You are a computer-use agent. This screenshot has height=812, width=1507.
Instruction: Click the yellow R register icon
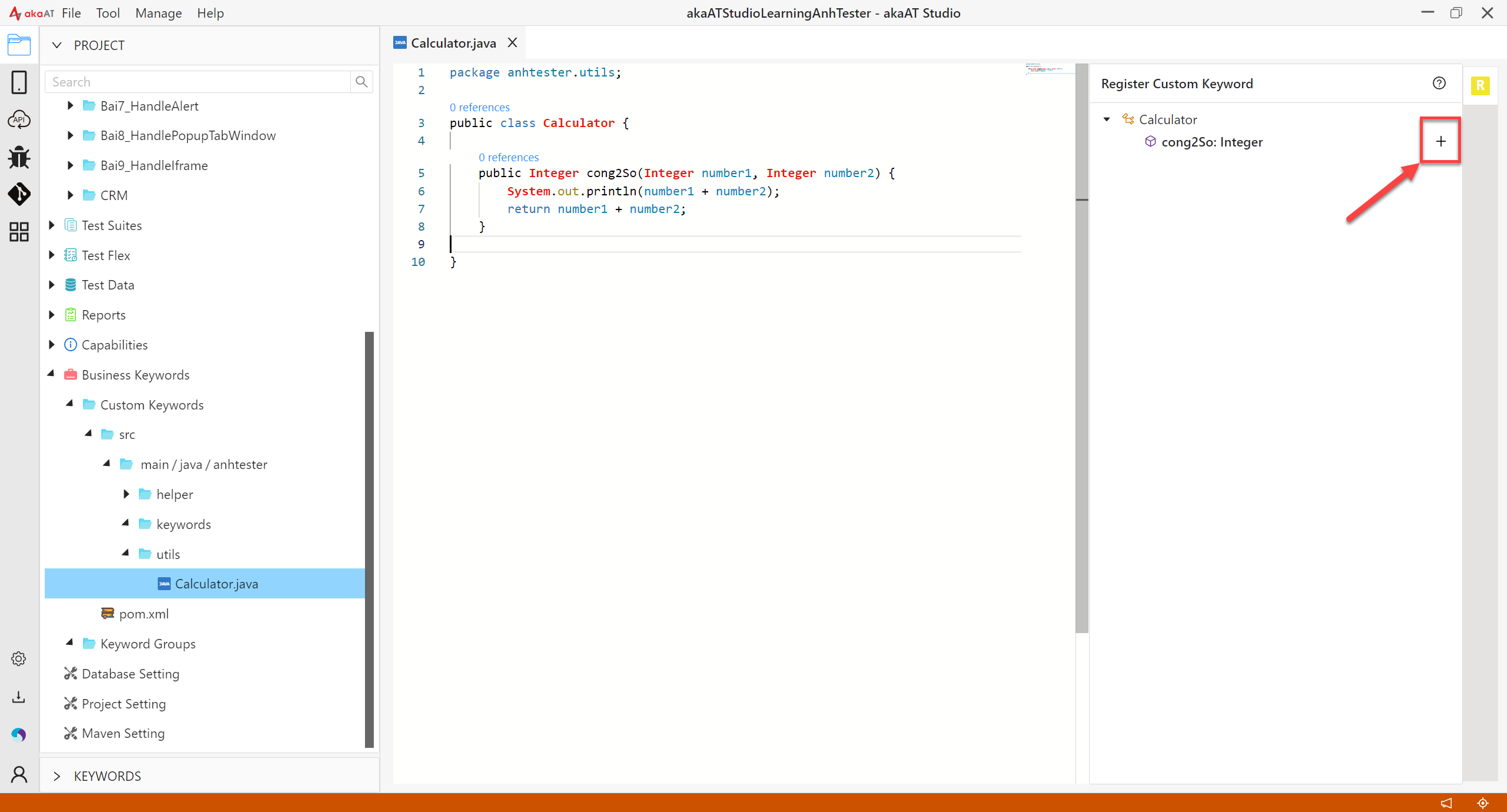(1480, 86)
